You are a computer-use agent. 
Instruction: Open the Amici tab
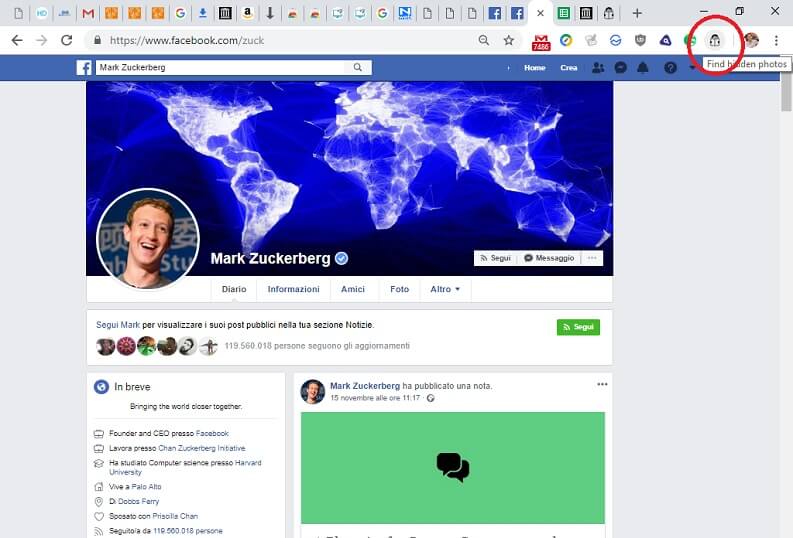point(353,289)
